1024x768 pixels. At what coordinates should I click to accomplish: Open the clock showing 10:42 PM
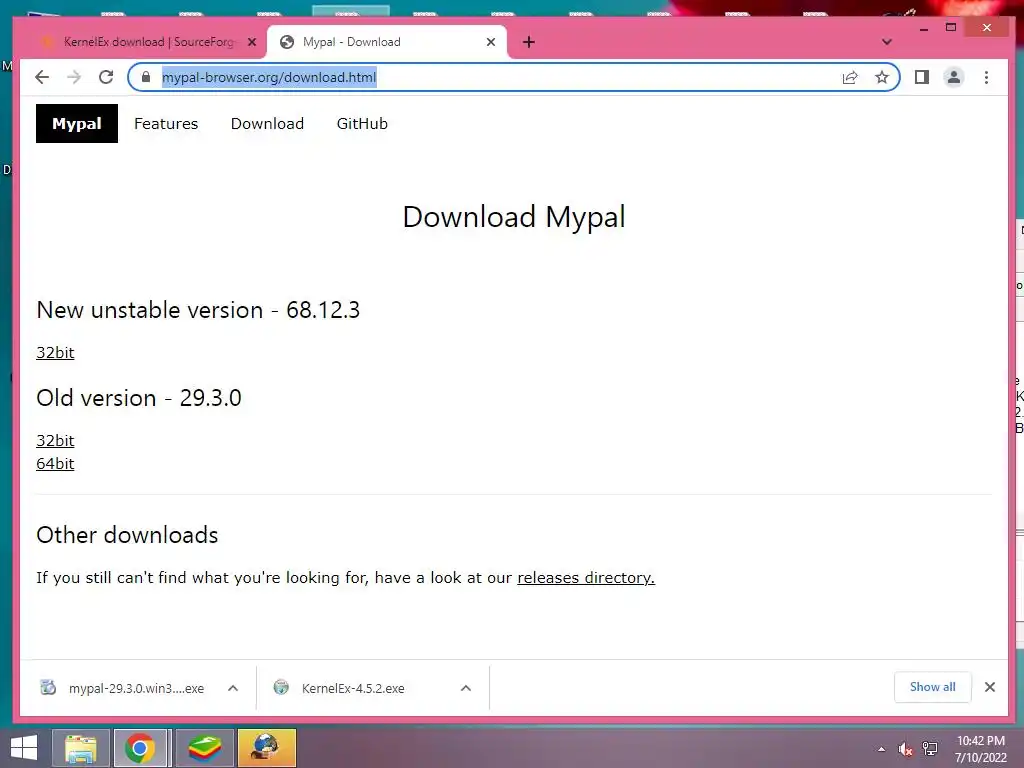click(x=981, y=749)
